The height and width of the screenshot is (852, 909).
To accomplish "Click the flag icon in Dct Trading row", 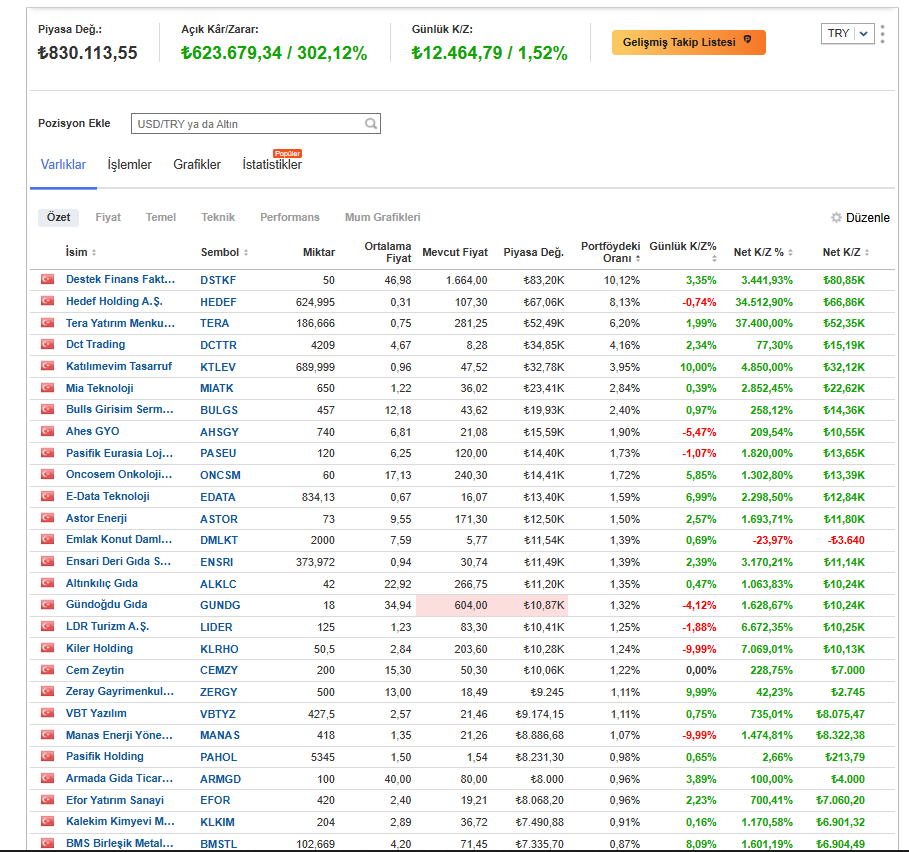I will pyautogui.click(x=48, y=344).
